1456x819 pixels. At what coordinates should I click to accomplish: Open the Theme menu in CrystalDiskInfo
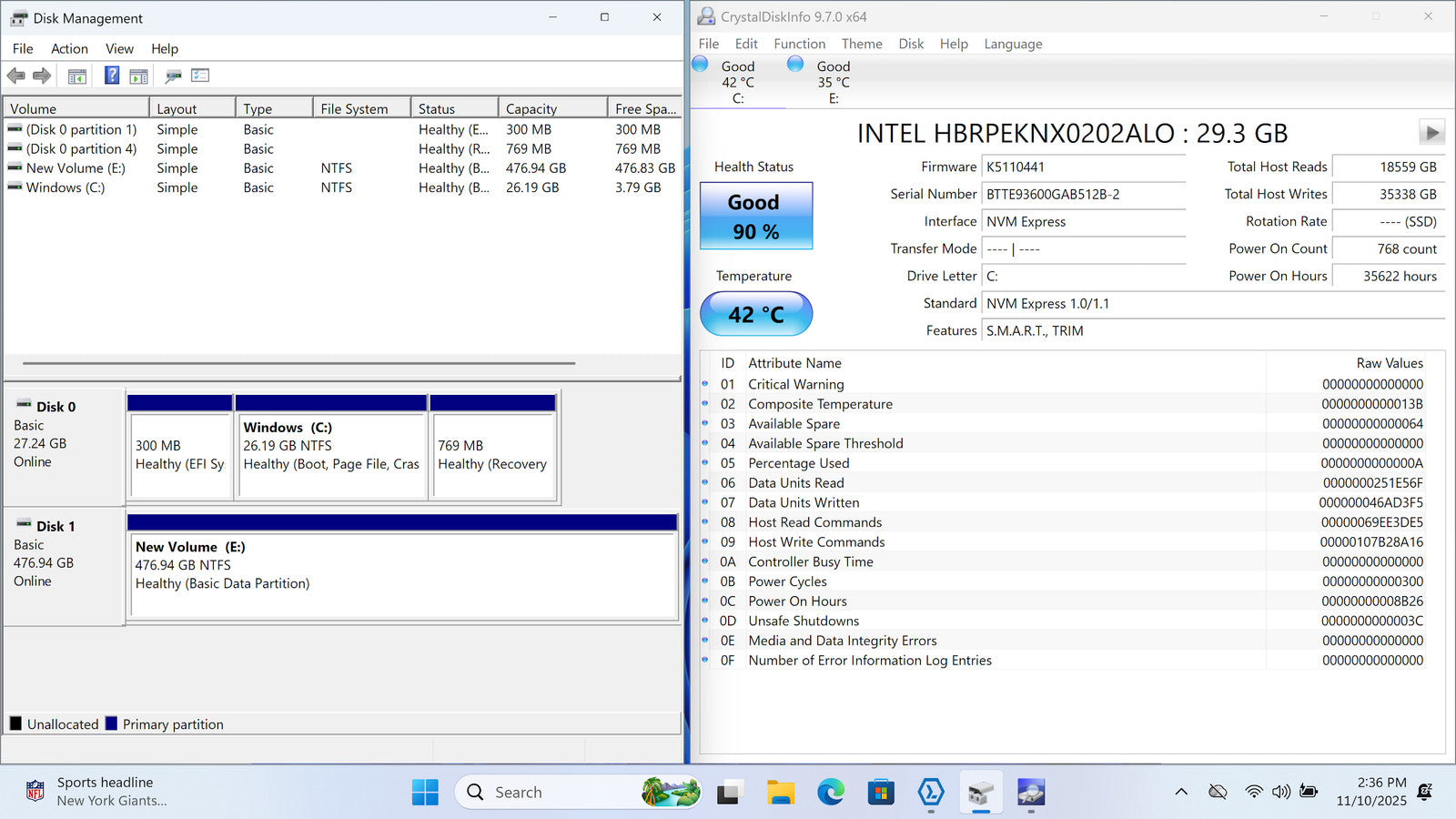[861, 44]
